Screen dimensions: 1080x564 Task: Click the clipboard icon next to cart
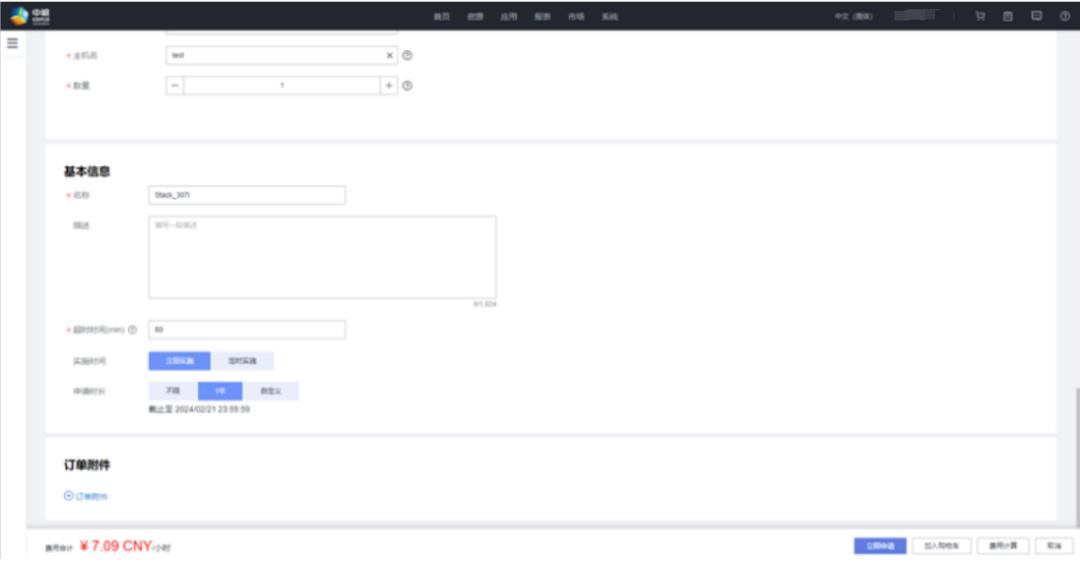(1008, 16)
